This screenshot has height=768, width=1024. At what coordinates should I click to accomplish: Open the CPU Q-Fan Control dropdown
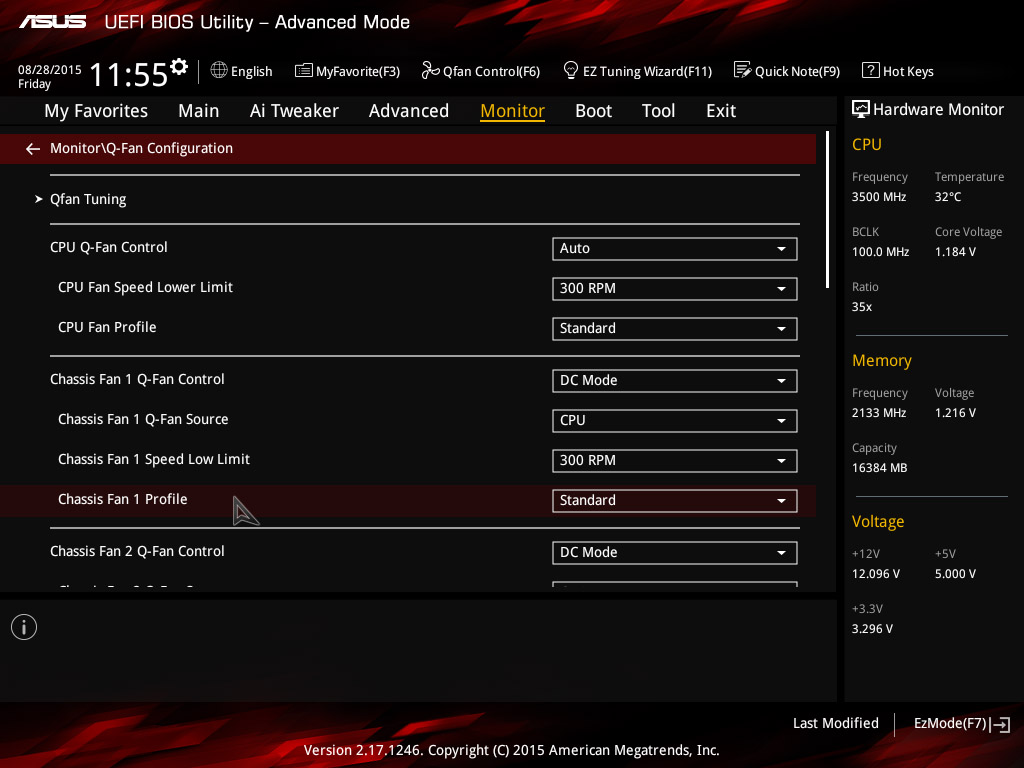(x=675, y=249)
